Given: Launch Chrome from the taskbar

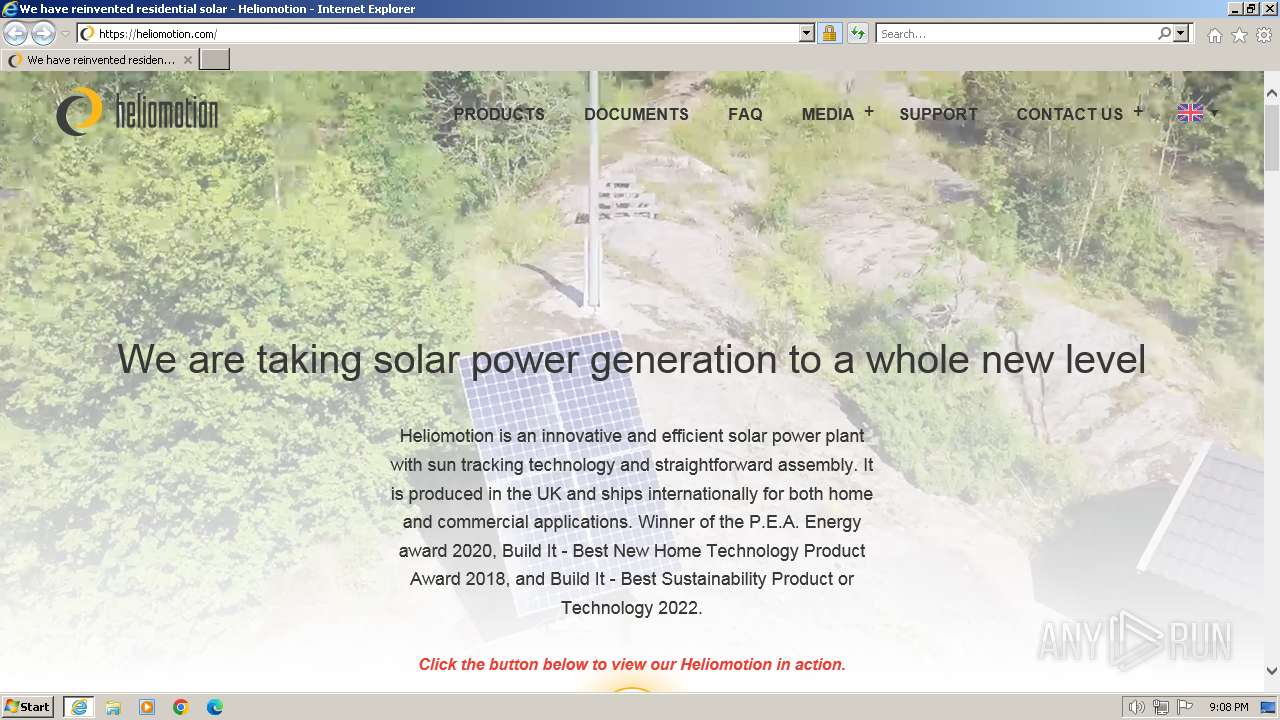Looking at the screenshot, I should (181, 707).
